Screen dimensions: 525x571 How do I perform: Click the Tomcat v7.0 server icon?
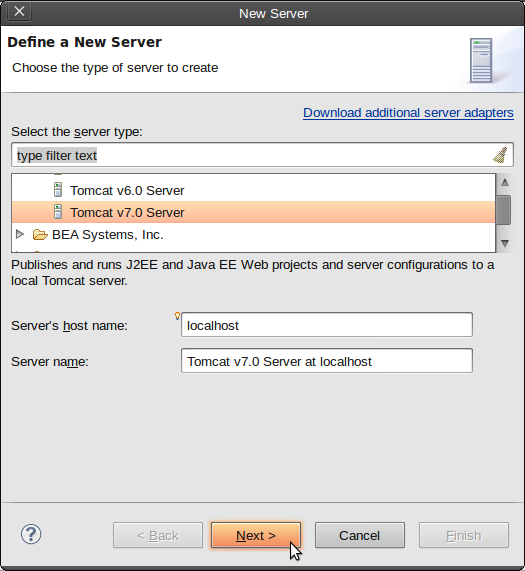click(x=58, y=212)
